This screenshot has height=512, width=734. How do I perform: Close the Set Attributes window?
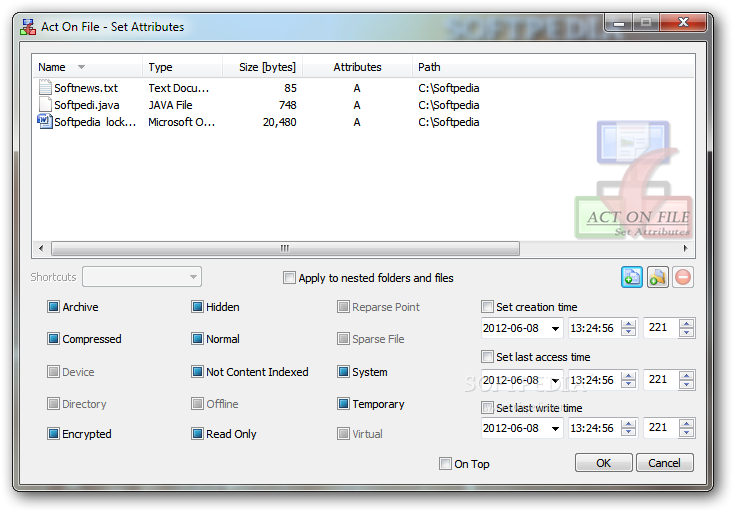click(683, 22)
